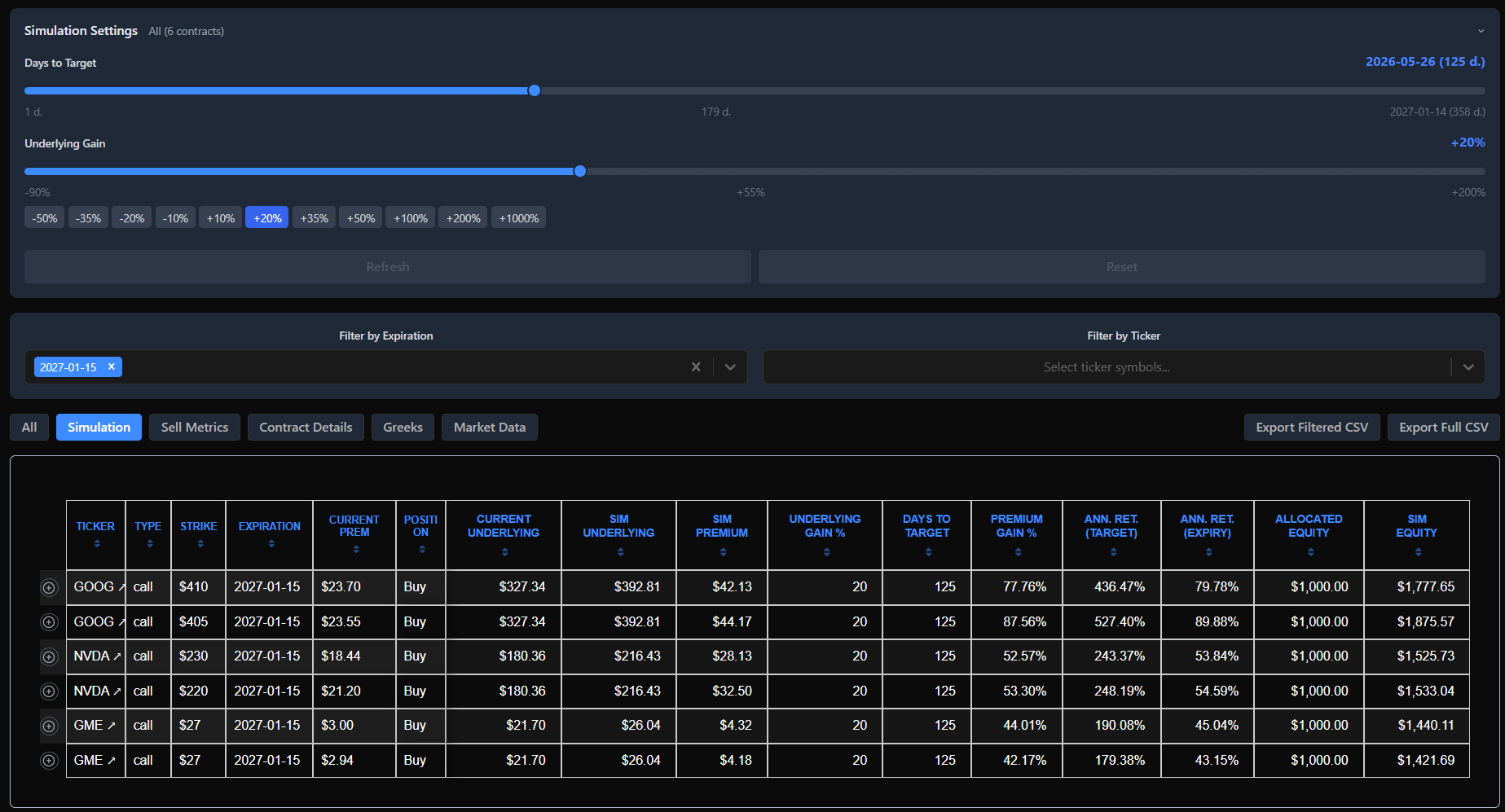The image size is (1505, 812).
Task: Click the Export Filtered CSV button
Action: click(x=1312, y=427)
